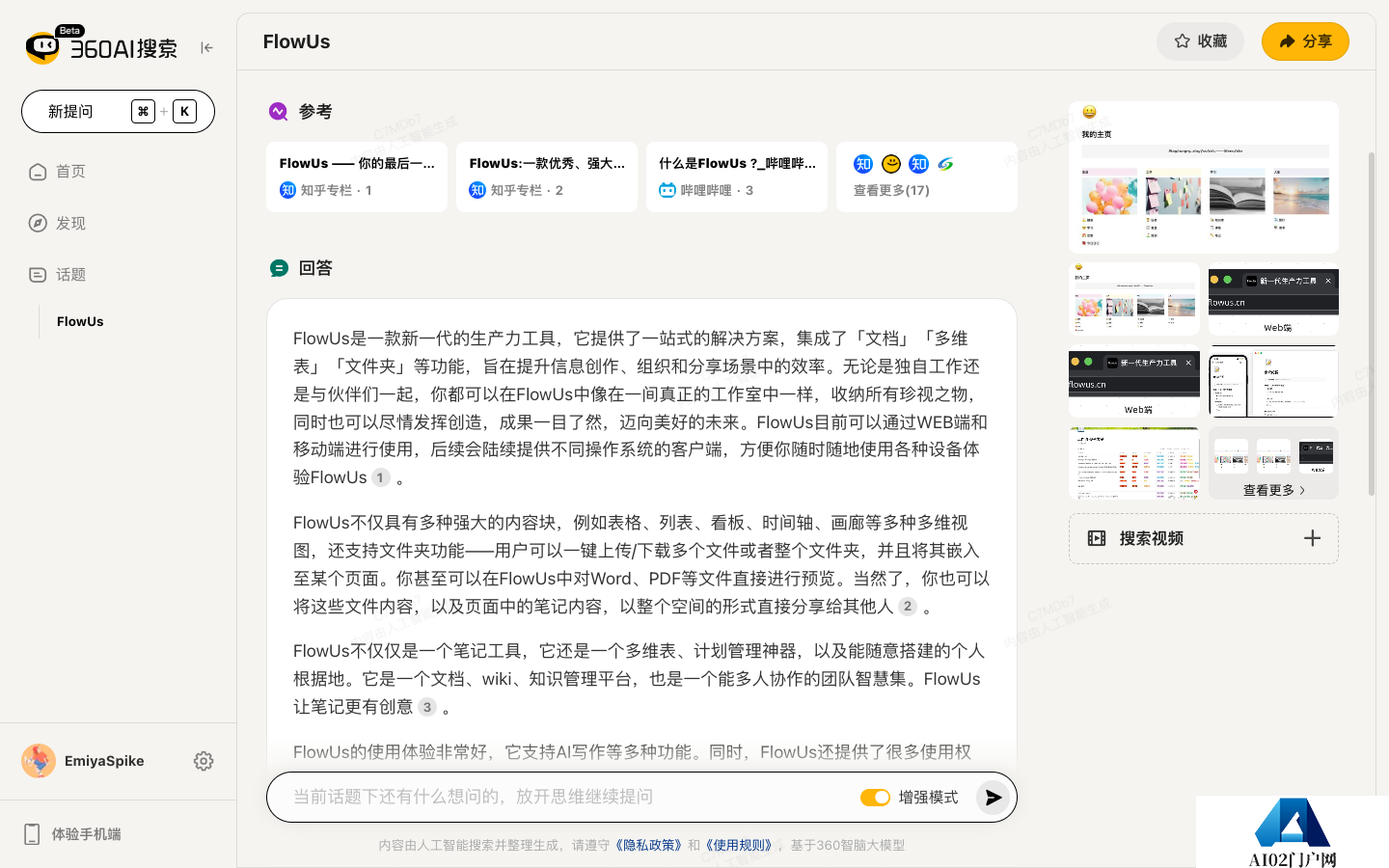
Task: Click the K shortcut key badge
Action: coord(184,111)
